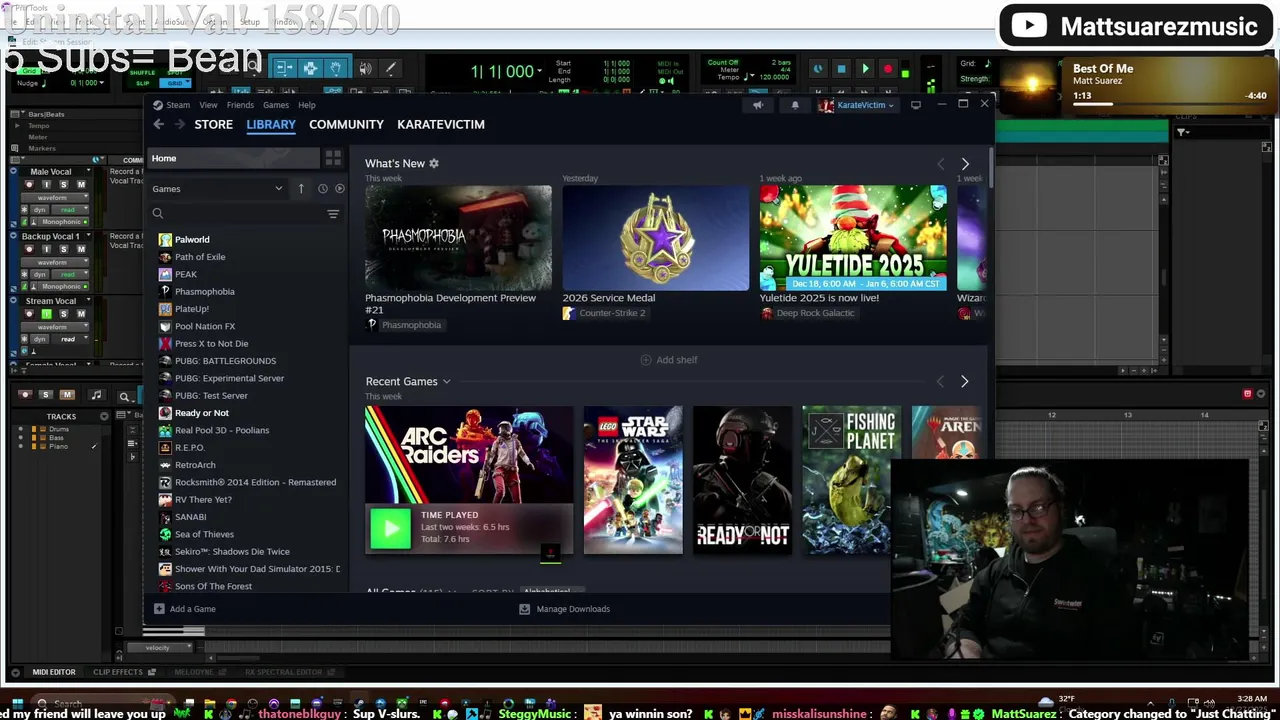Open the library search magnifier

click(x=157, y=213)
